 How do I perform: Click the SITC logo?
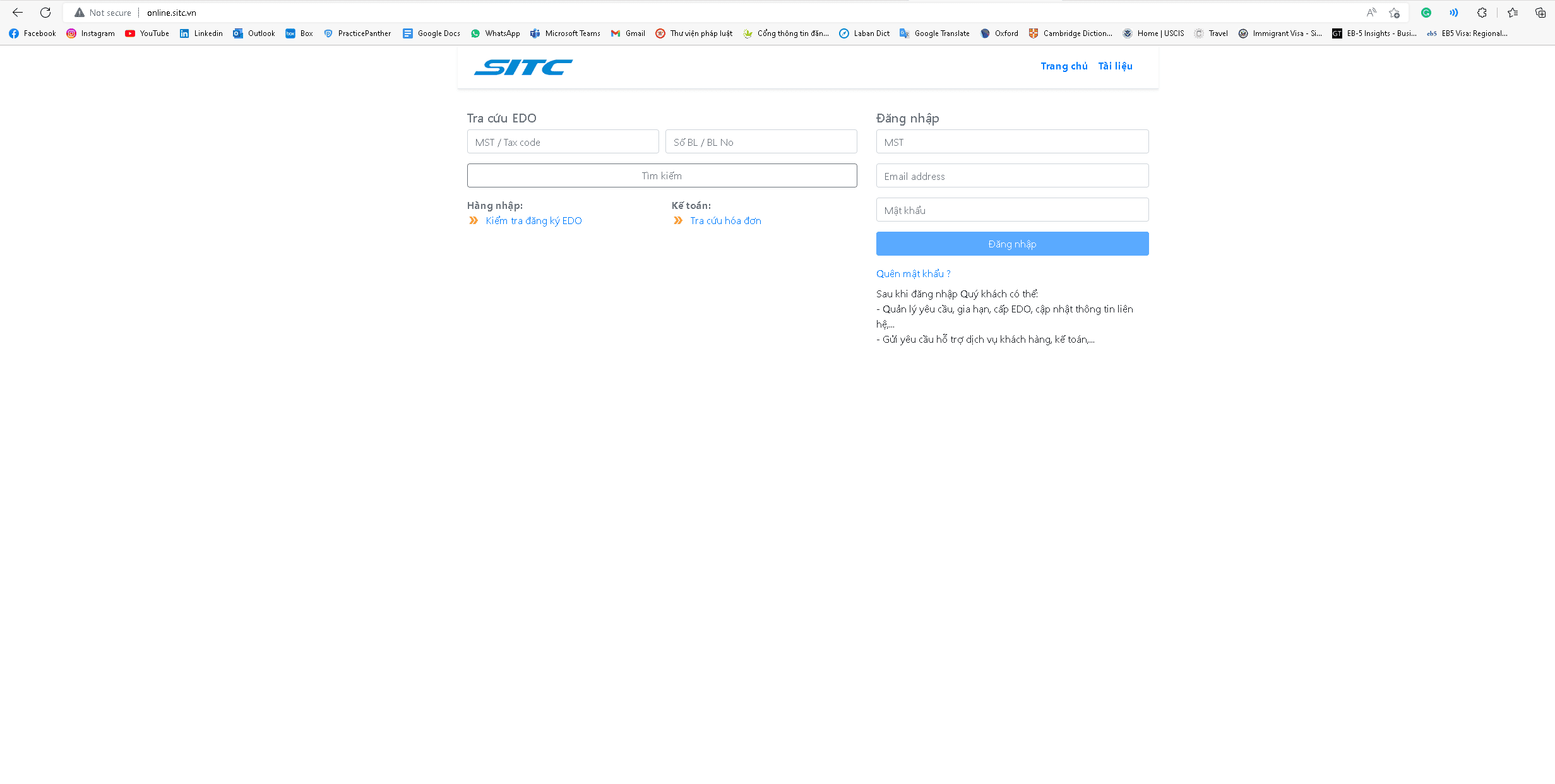[x=523, y=67]
